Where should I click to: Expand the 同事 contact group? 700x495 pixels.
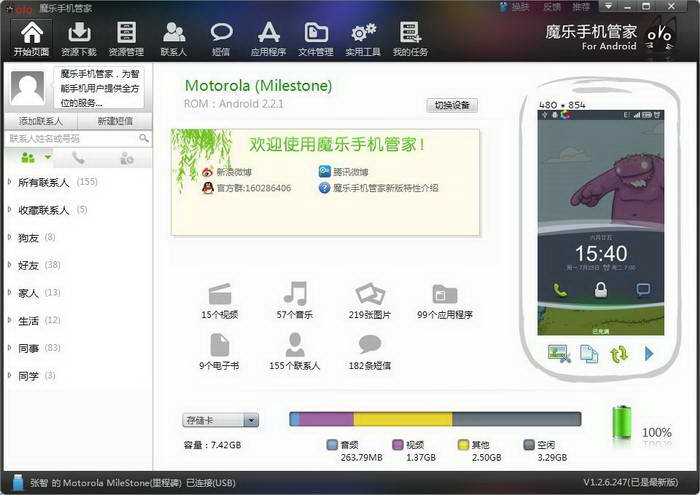[28, 348]
